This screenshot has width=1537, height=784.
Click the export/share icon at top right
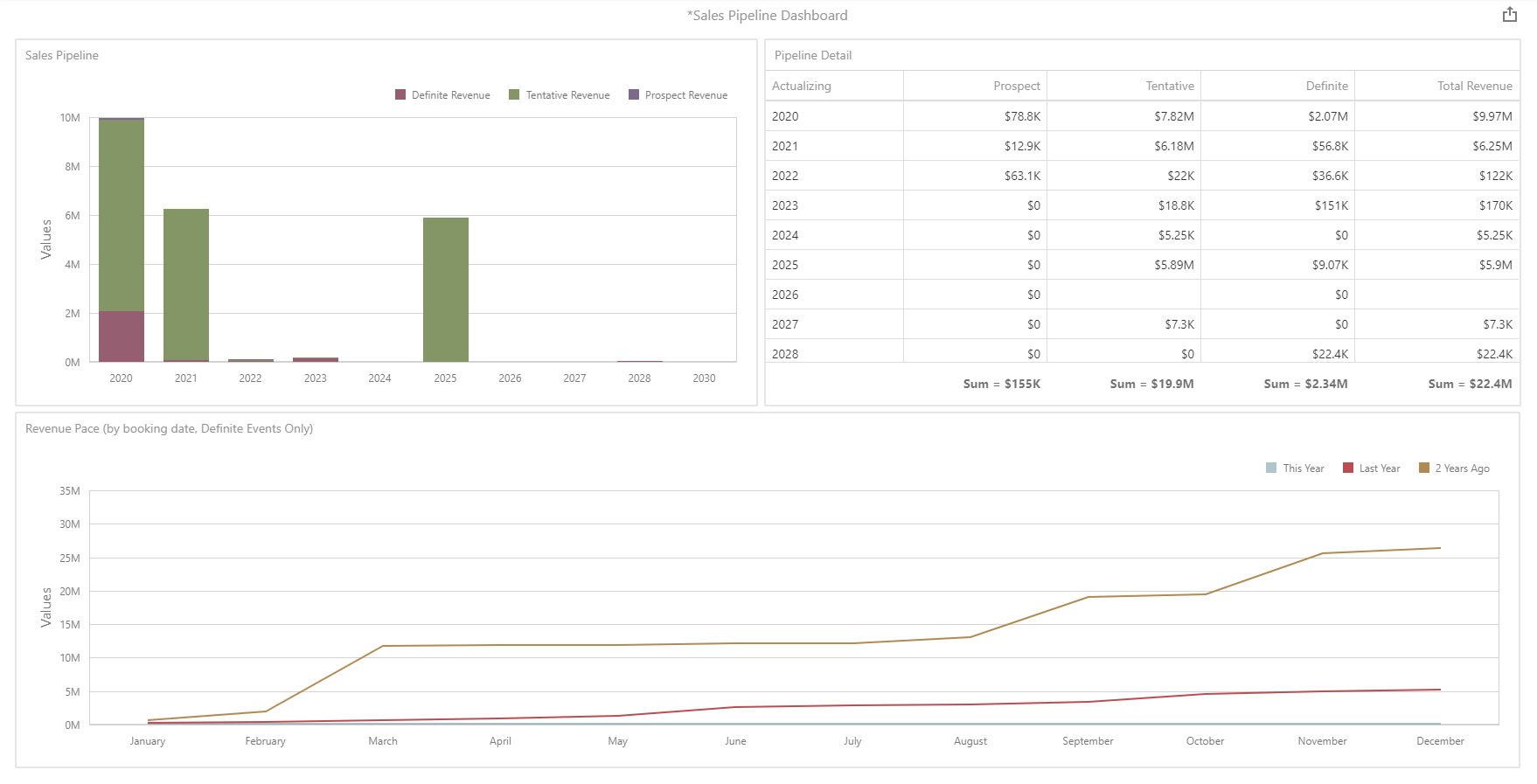tap(1509, 15)
